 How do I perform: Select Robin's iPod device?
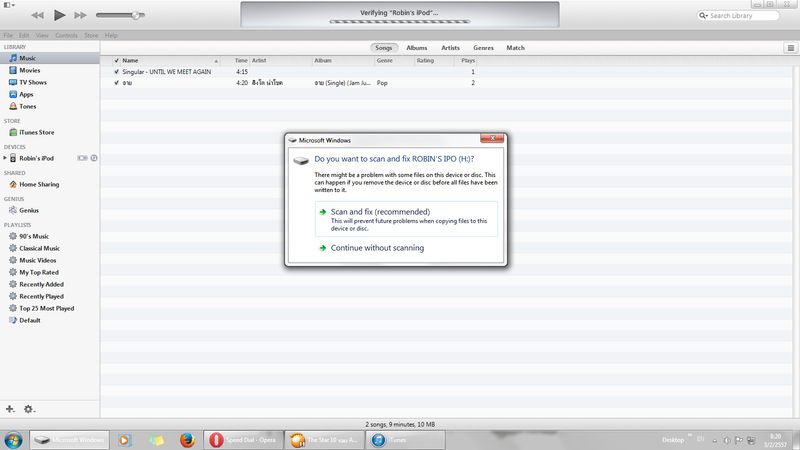(36, 158)
